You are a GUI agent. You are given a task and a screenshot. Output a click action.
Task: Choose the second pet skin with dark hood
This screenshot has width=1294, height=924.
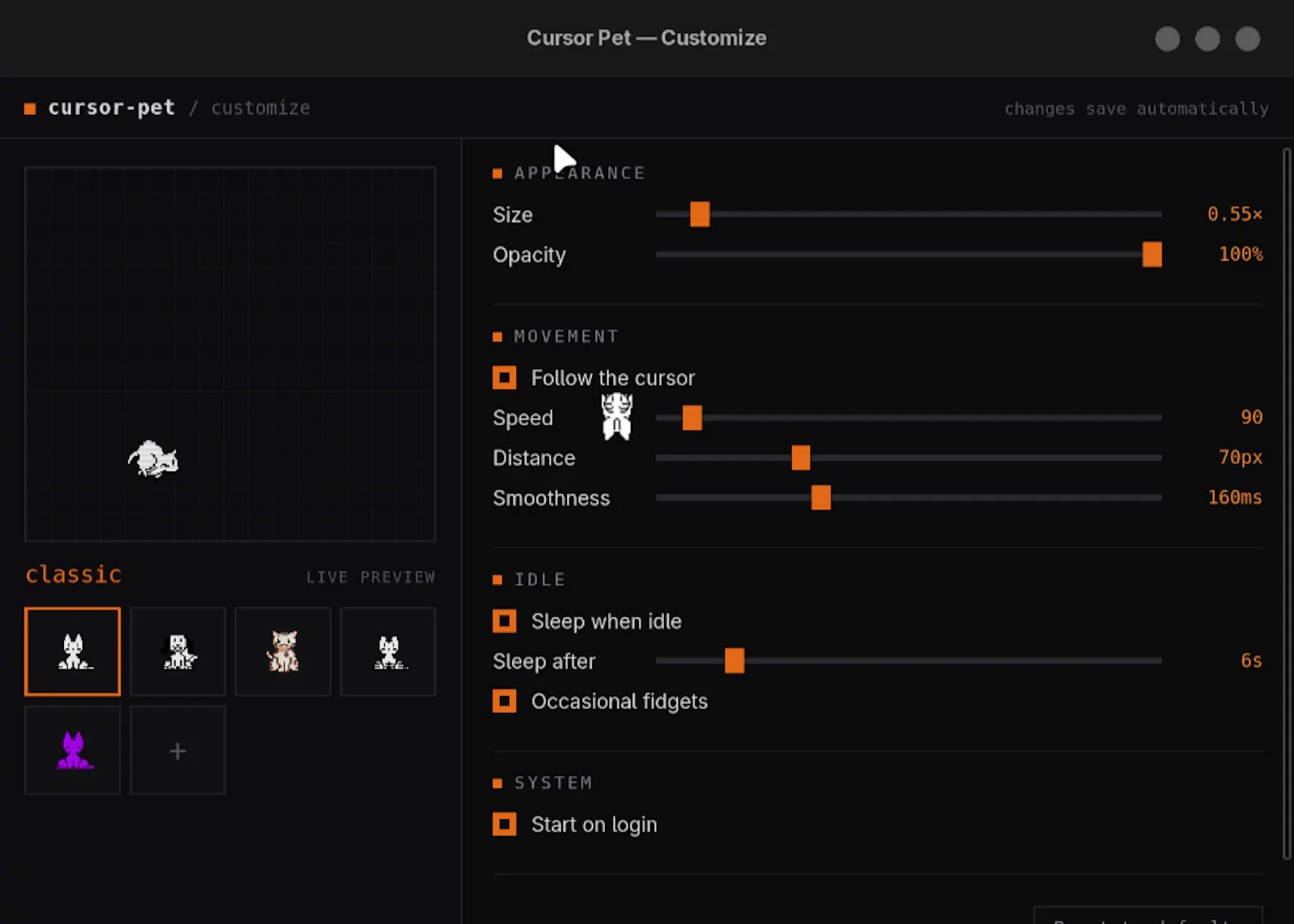tap(178, 652)
